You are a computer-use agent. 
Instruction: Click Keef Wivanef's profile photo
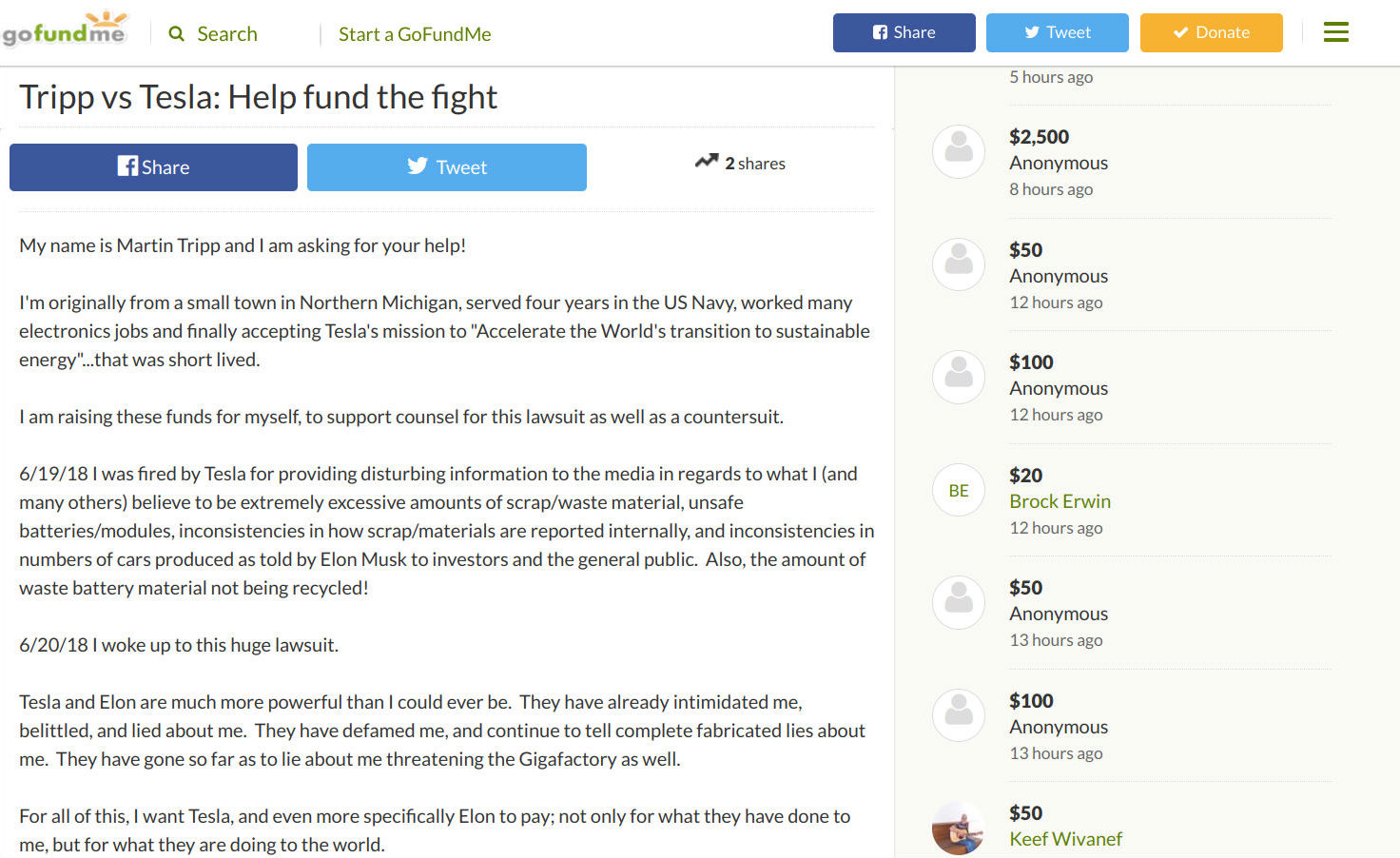[x=959, y=828]
